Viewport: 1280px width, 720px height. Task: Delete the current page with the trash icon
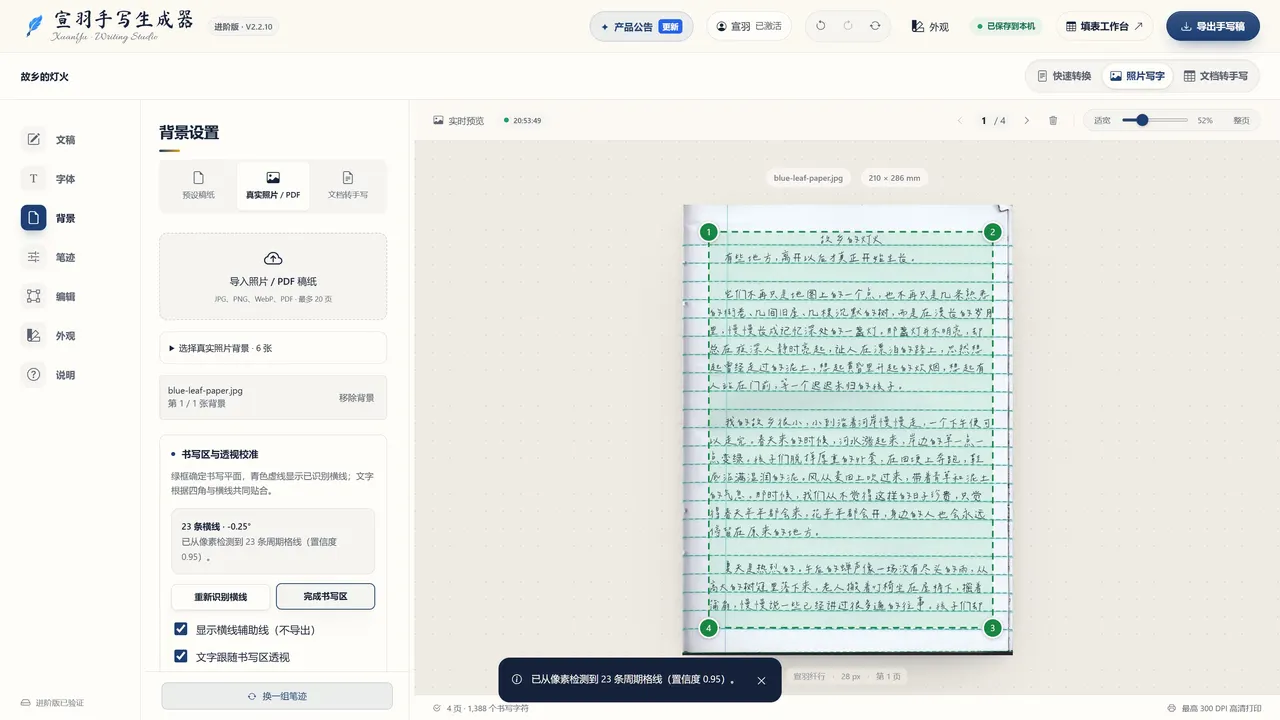pos(1053,120)
